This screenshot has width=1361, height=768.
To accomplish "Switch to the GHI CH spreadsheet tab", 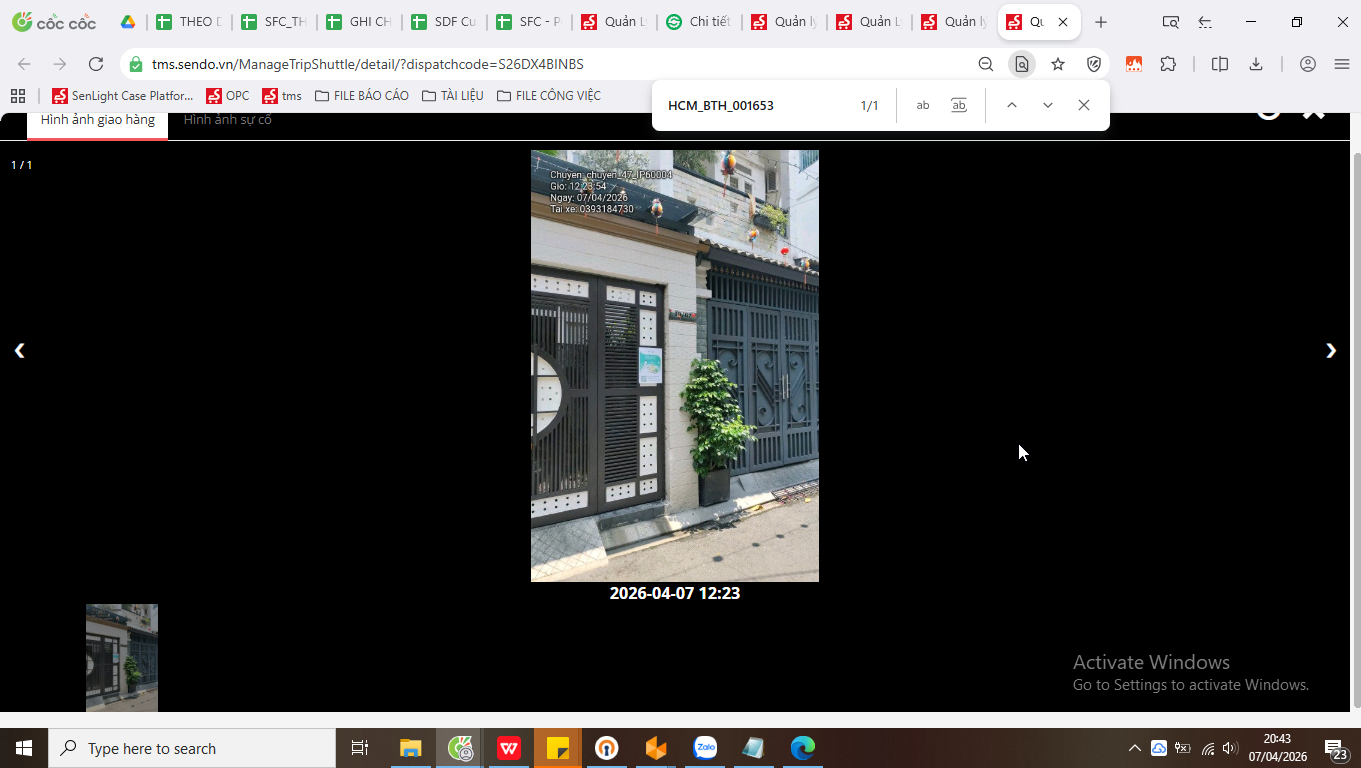I will [x=359, y=22].
